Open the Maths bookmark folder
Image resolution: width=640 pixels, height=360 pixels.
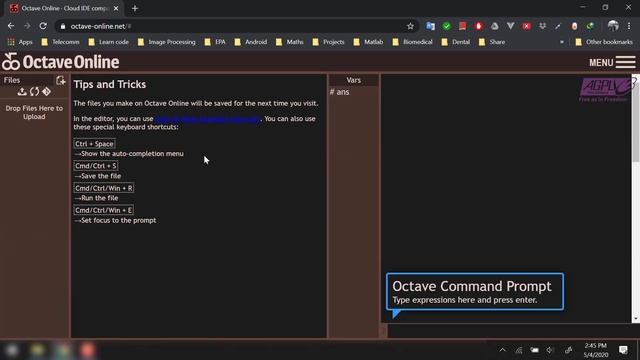(x=290, y=42)
